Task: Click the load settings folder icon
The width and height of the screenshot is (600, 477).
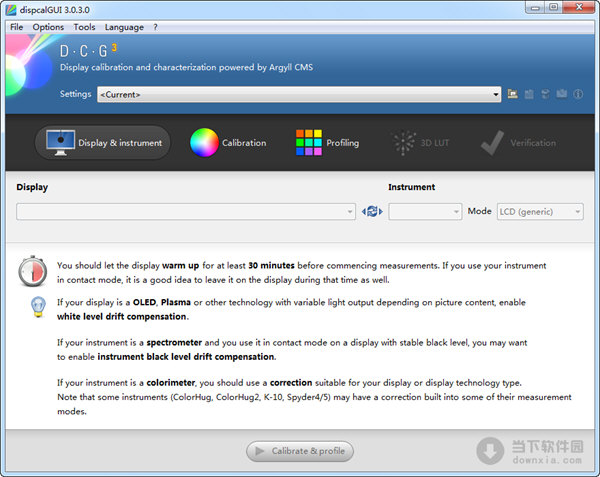Action: (x=513, y=94)
